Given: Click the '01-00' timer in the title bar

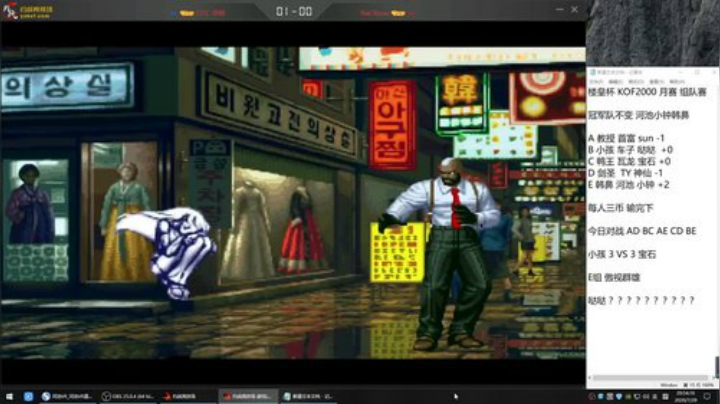Looking at the screenshot, I should [294, 11].
